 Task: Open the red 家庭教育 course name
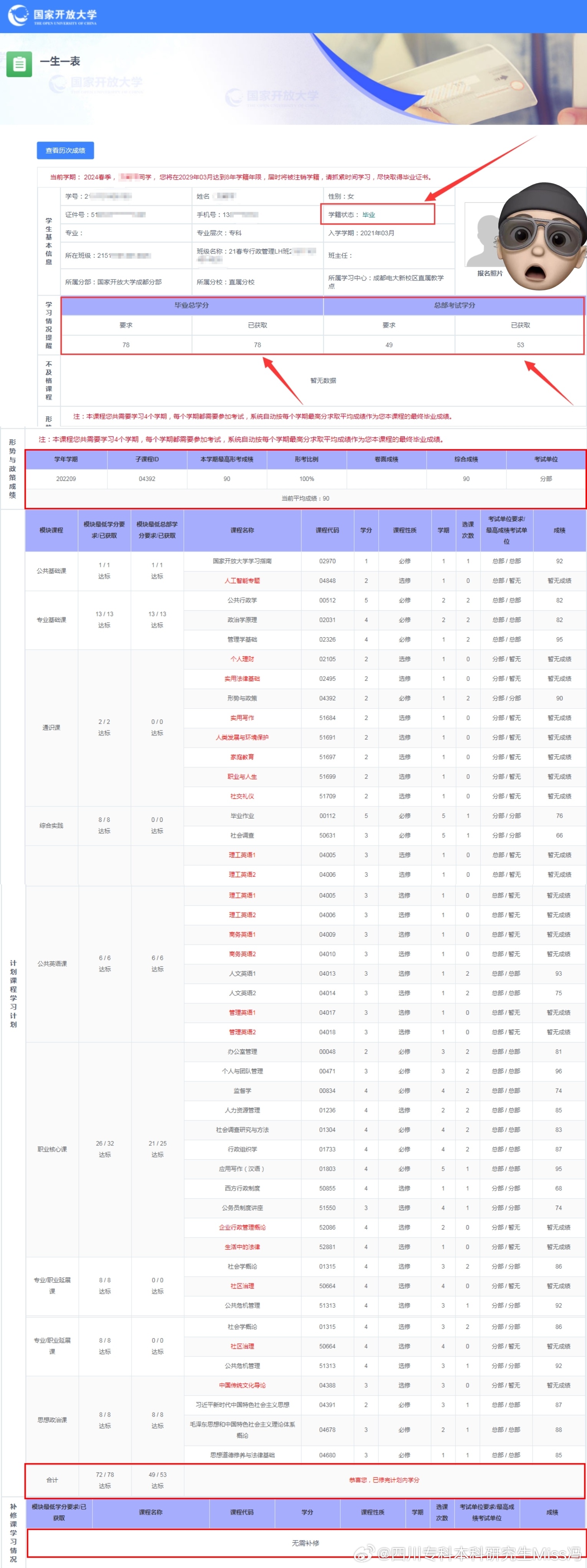pos(242,757)
